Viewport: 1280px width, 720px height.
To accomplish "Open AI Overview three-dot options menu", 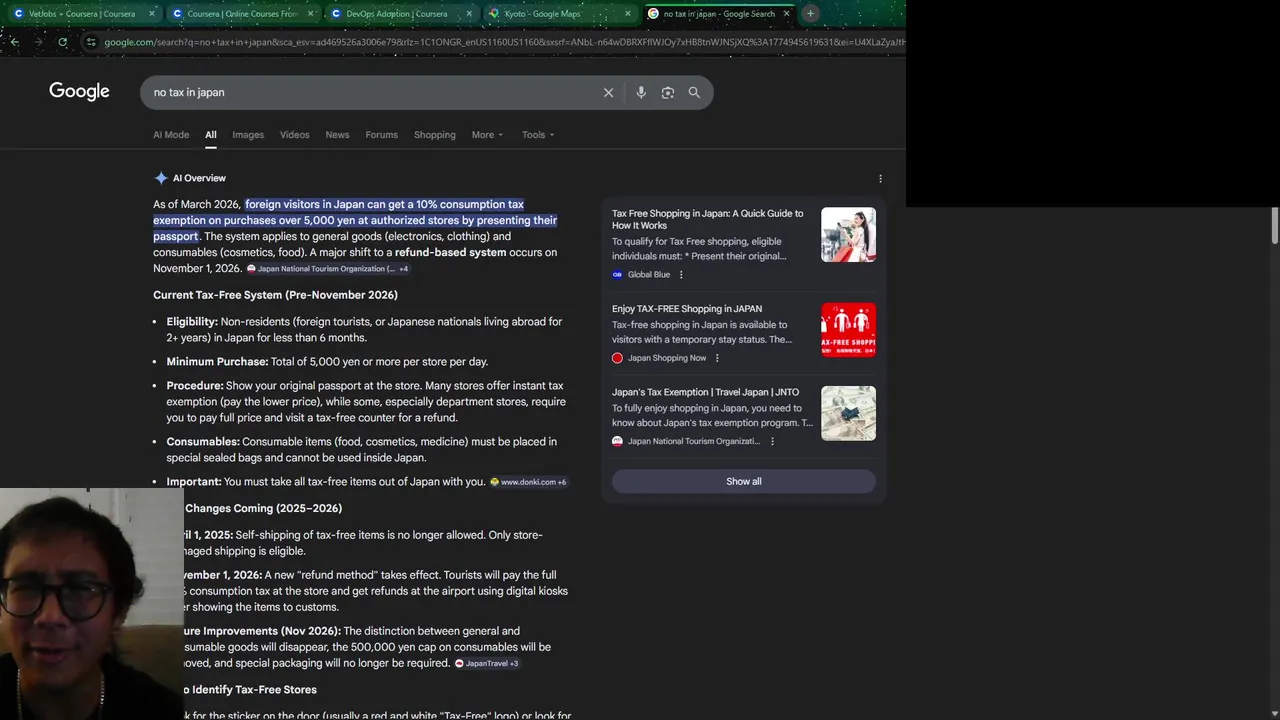I will tap(880, 179).
